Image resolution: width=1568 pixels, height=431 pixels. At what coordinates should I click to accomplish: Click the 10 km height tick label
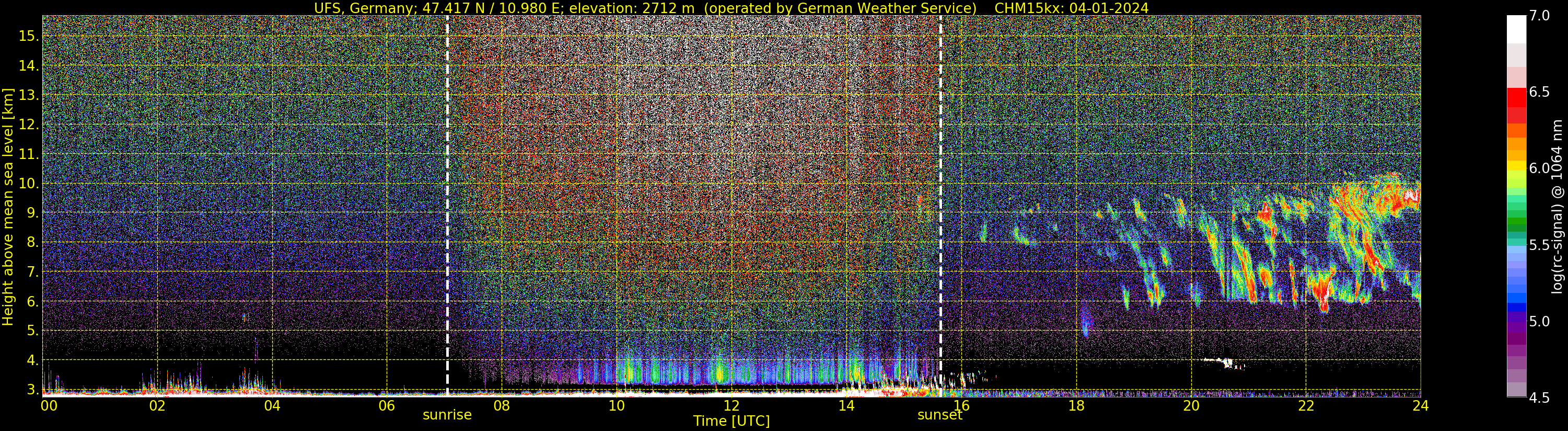click(x=29, y=184)
